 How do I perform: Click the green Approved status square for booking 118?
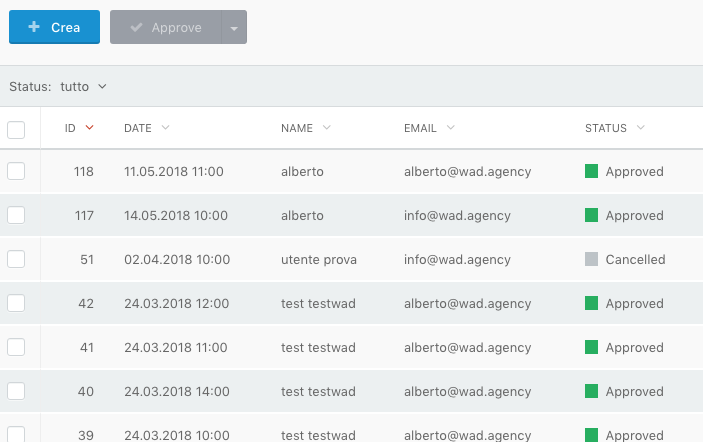click(x=592, y=171)
